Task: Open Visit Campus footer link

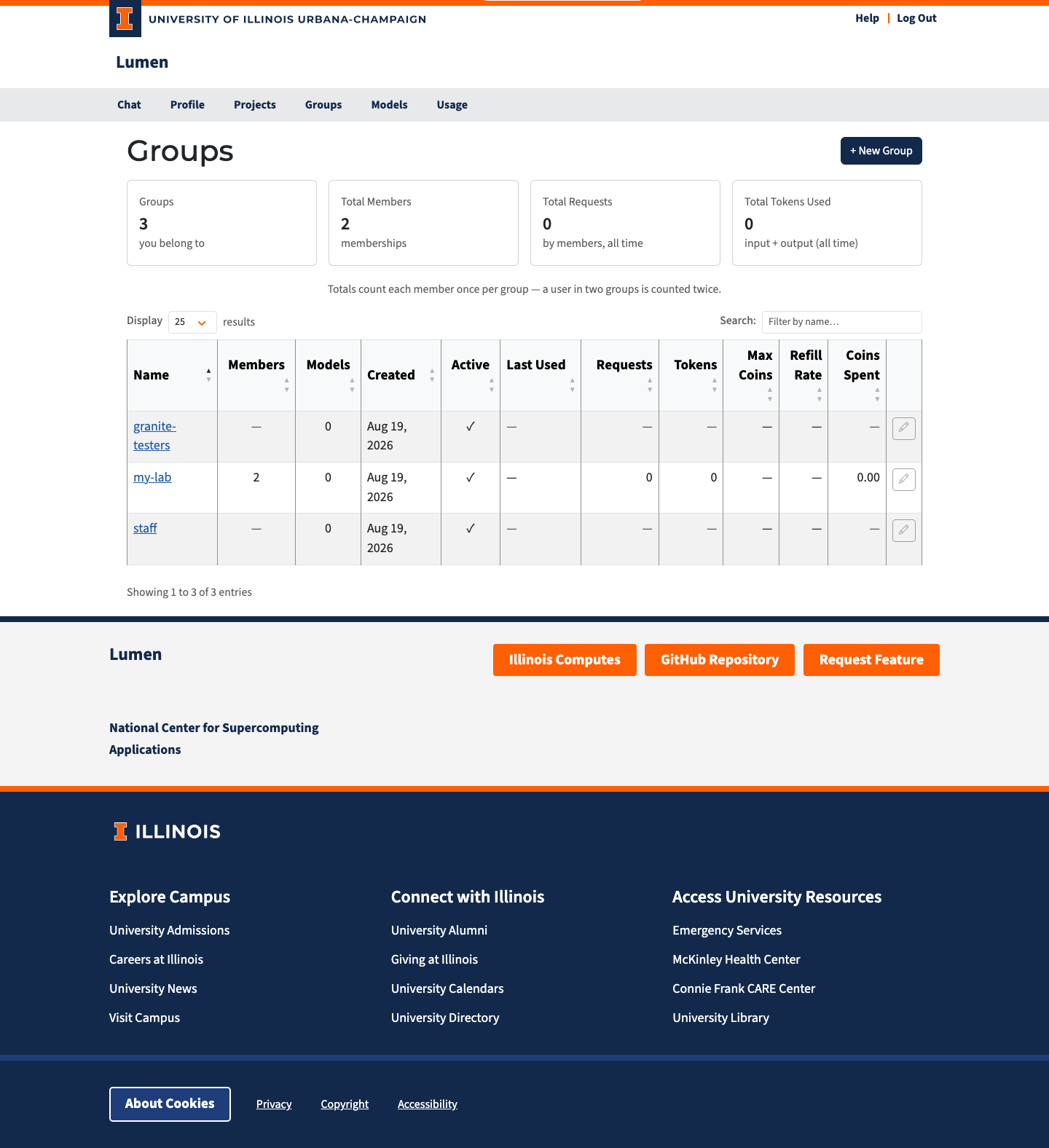Action: [x=144, y=1018]
